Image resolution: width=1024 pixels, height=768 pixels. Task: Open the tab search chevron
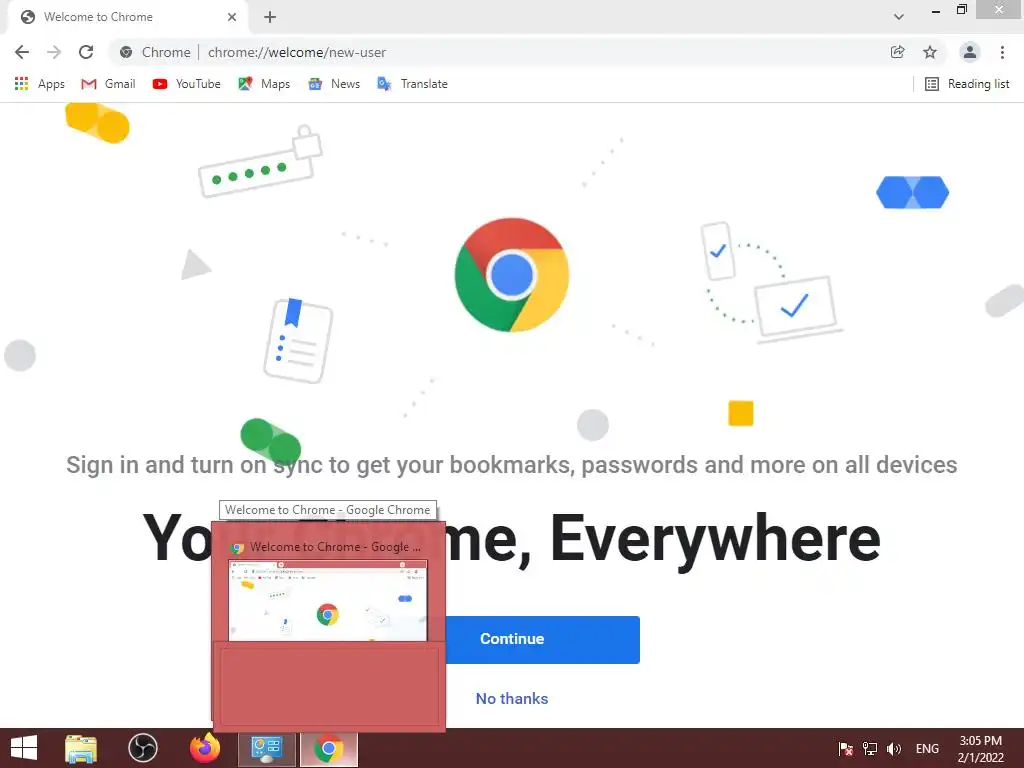tap(899, 17)
